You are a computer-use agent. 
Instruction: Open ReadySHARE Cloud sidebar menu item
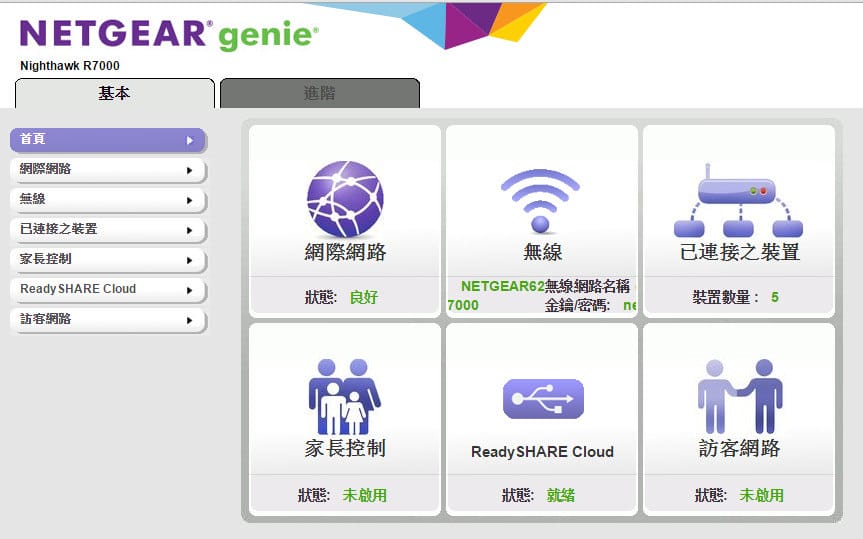pos(108,290)
